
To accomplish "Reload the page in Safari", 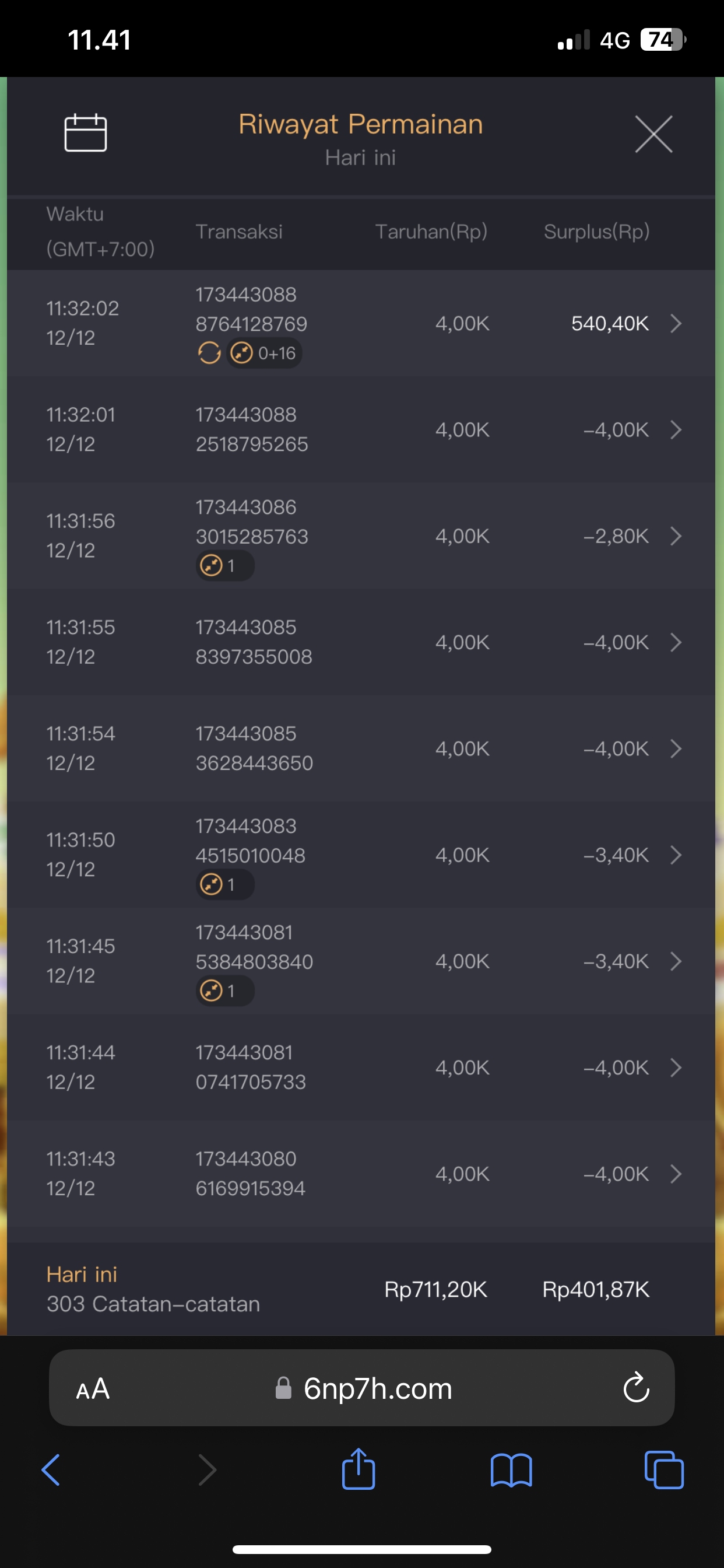I will click(636, 1388).
